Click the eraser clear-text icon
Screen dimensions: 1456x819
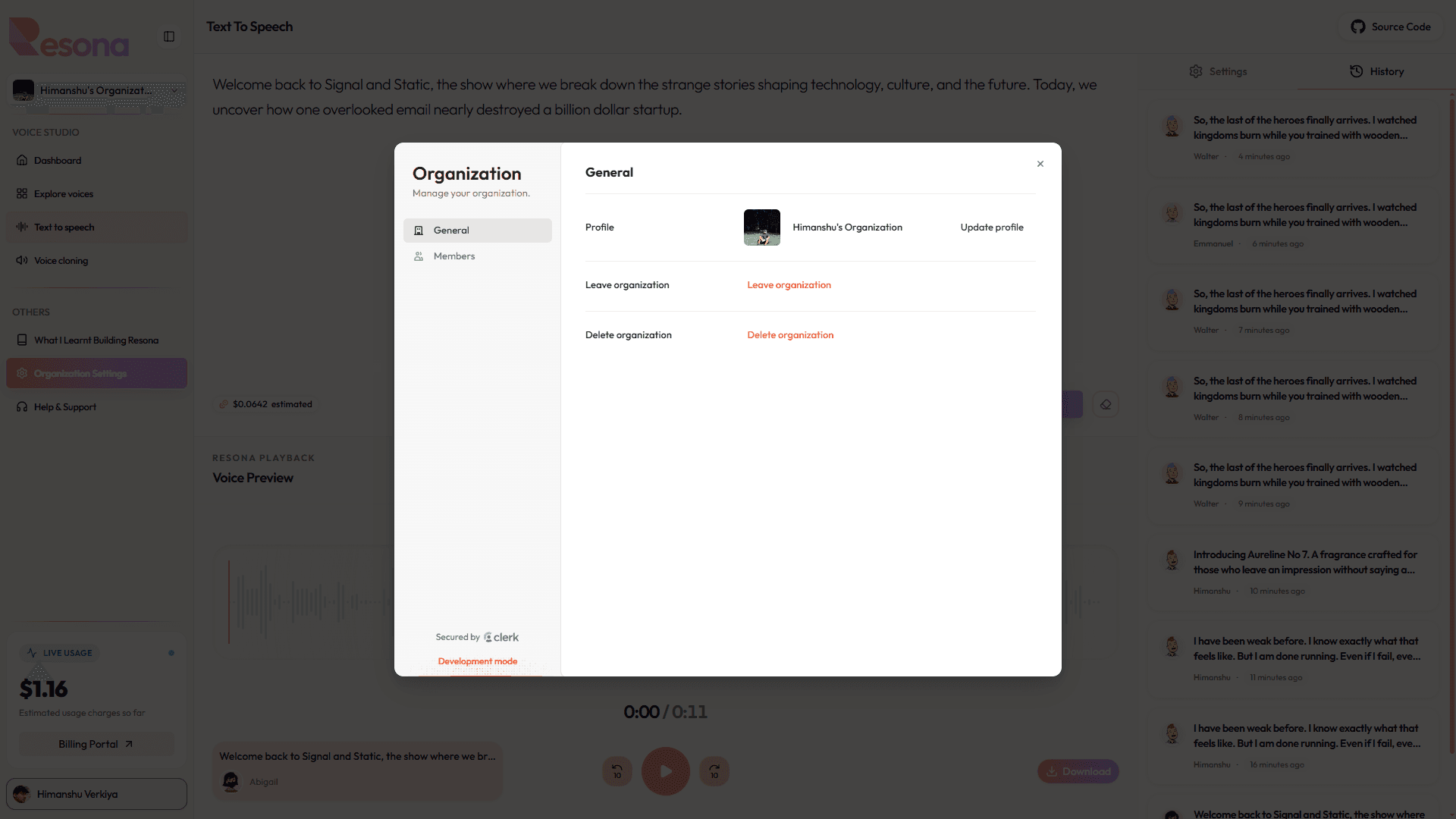(x=1106, y=404)
